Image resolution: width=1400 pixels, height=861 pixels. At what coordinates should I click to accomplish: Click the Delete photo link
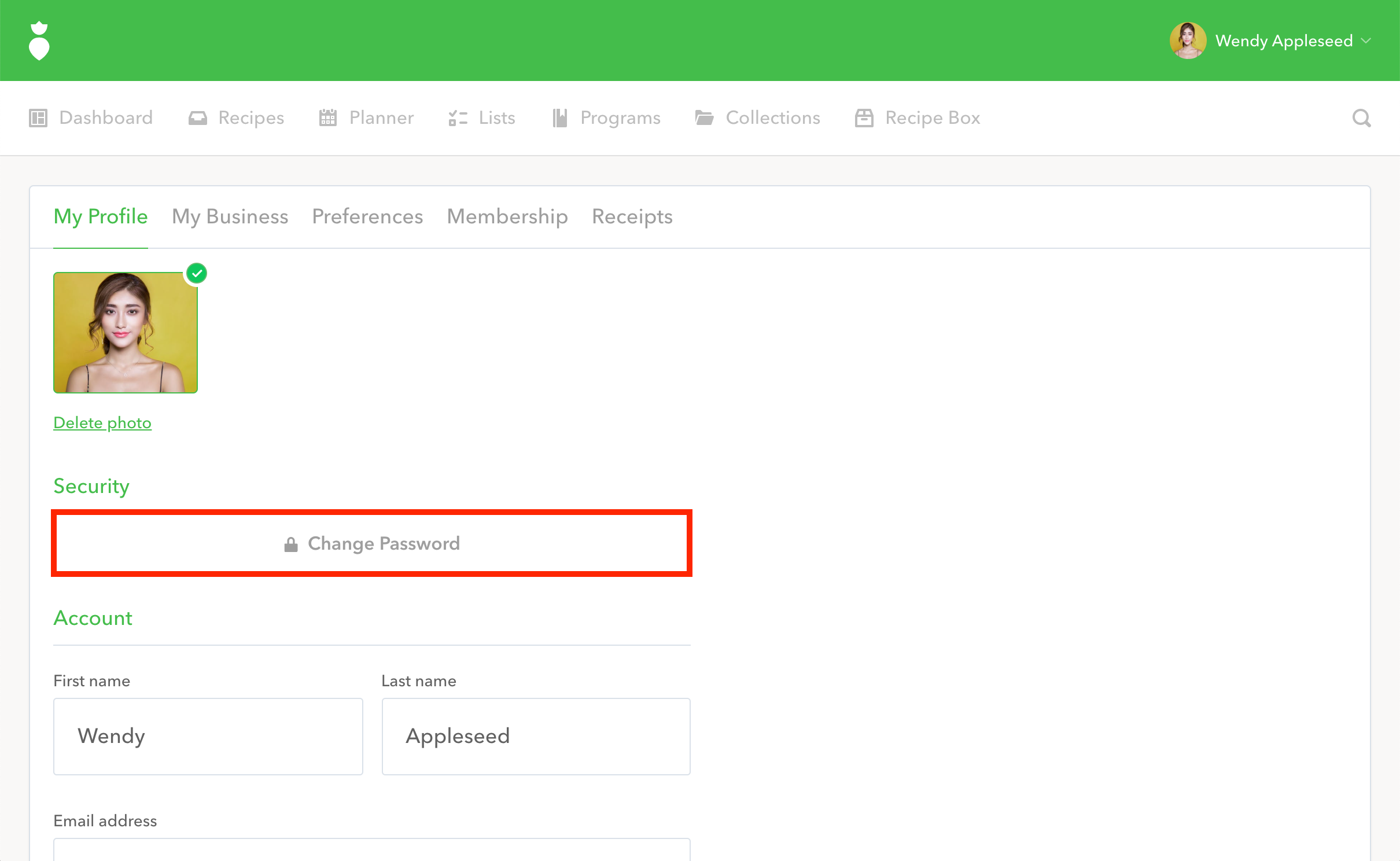coord(102,423)
